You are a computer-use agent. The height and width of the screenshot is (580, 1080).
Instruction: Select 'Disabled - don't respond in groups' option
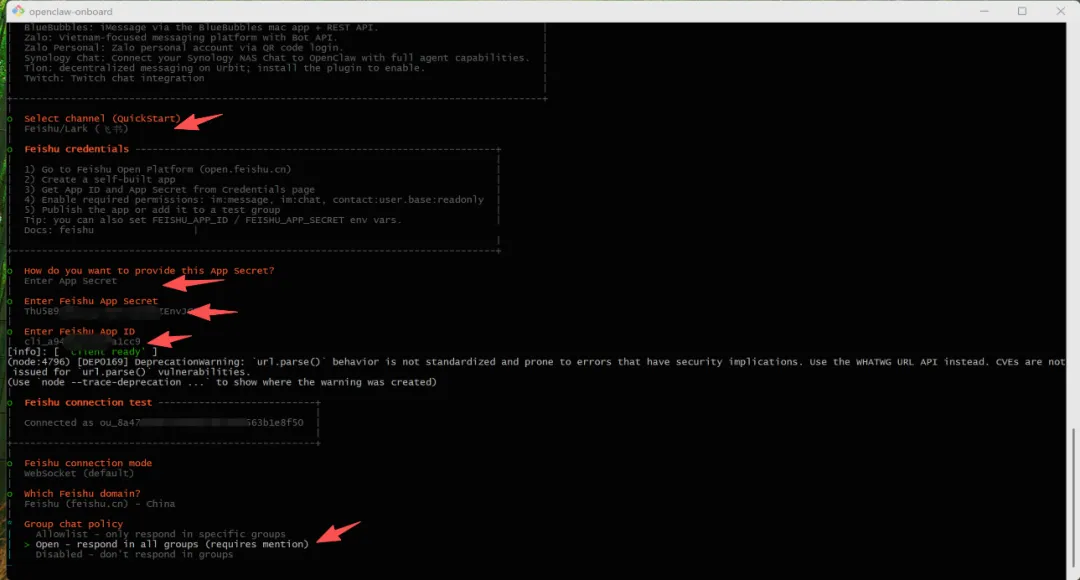click(134, 555)
